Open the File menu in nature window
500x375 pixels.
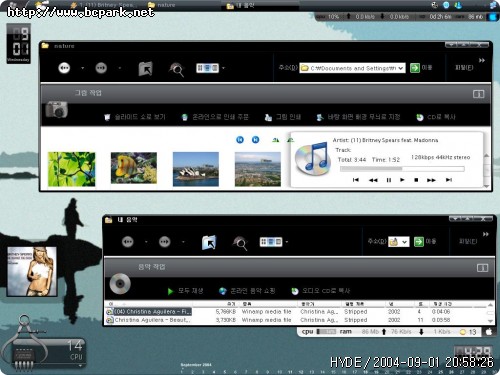464,68
